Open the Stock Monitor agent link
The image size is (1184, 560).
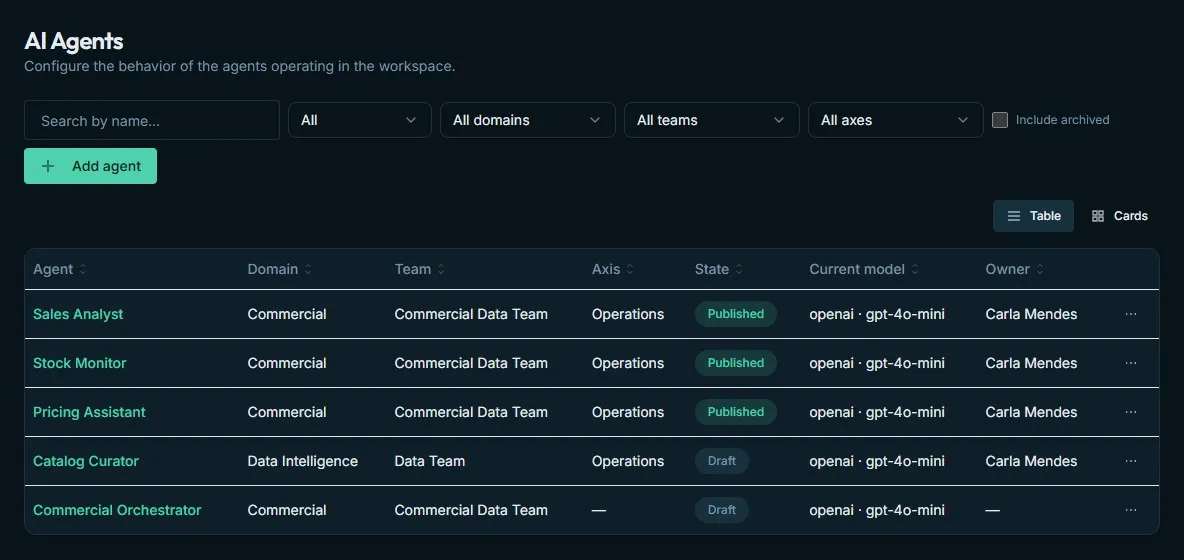point(79,363)
